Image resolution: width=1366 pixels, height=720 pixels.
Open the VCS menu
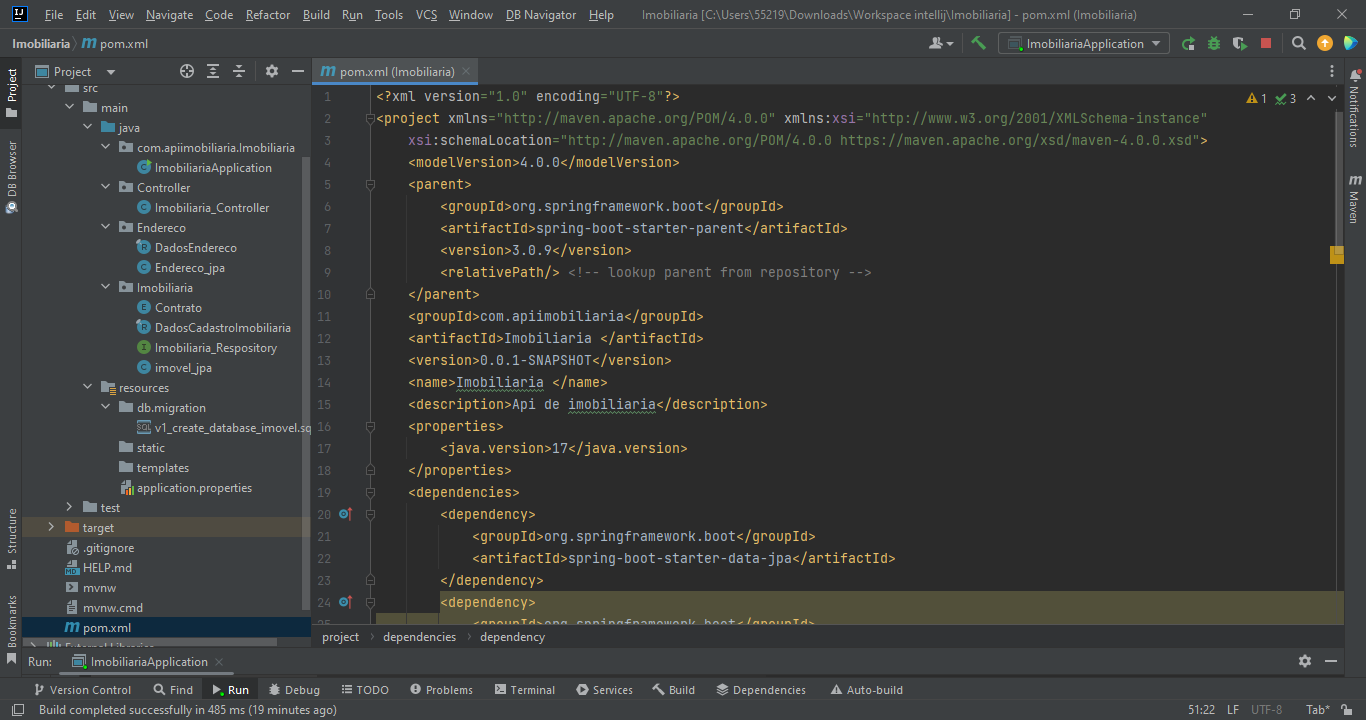[x=426, y=15]
